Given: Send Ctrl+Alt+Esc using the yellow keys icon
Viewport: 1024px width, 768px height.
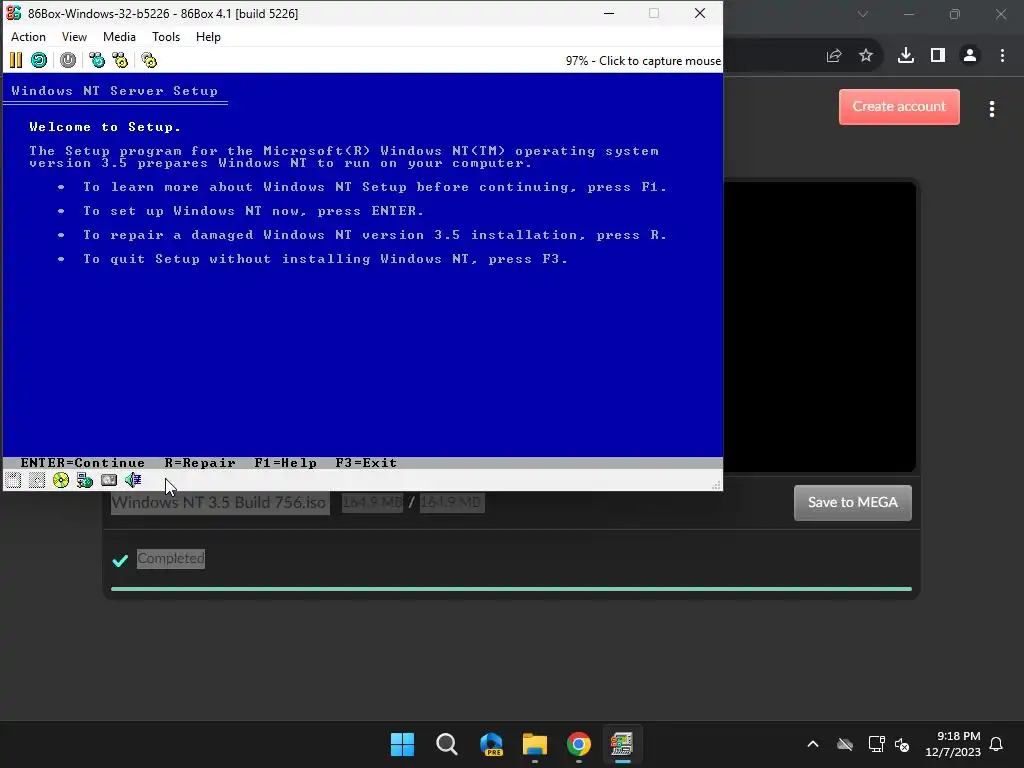Looking at the screenshot, I should click(x=120, y=61).
